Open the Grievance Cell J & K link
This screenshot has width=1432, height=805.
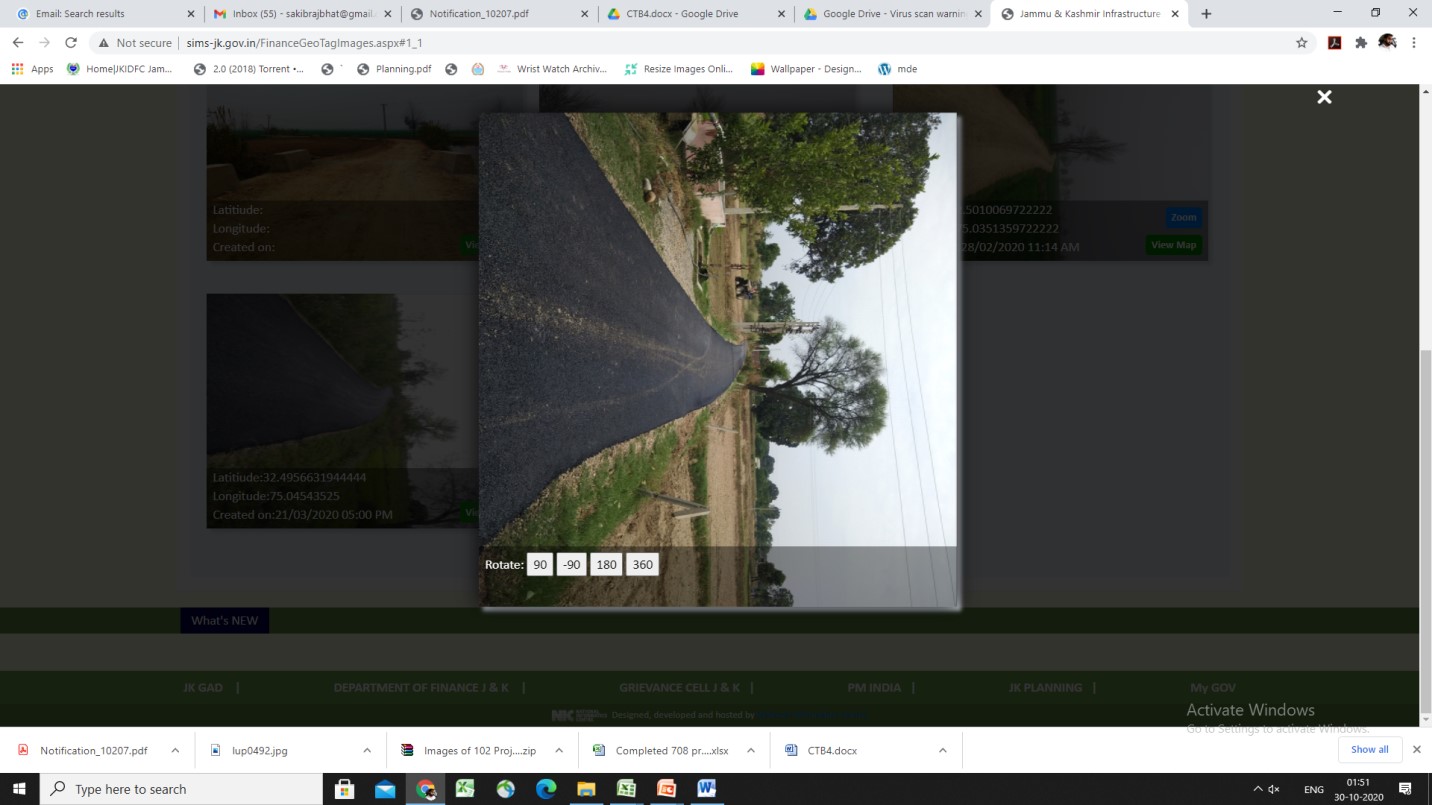tap(679, 687)
